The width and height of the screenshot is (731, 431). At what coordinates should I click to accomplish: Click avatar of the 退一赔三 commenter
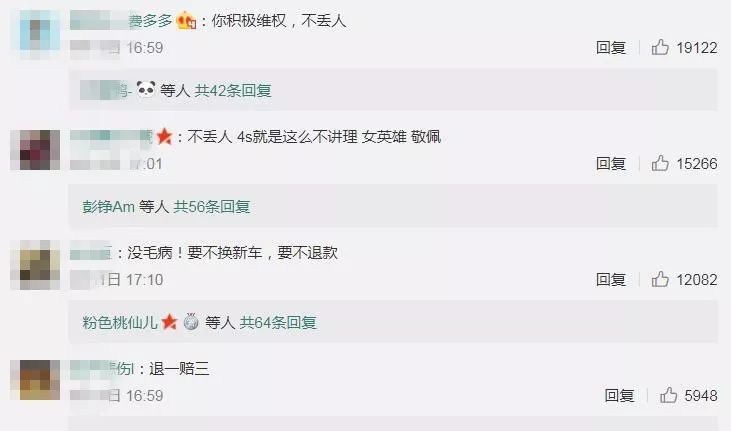pos(35,380)
